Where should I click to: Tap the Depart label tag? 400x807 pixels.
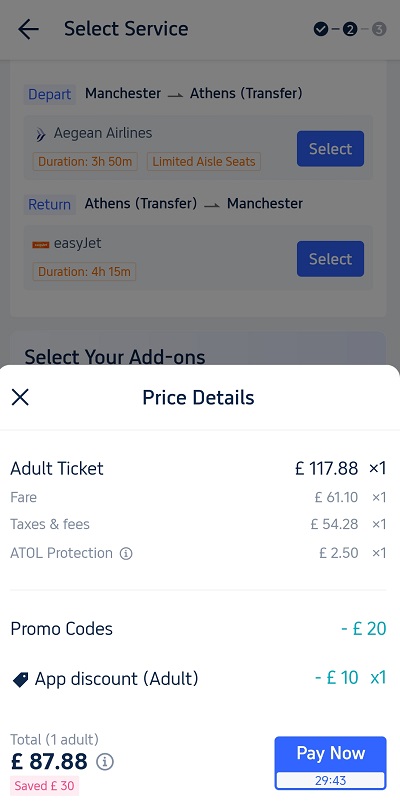pyautogui.click(x=49, y=95)
